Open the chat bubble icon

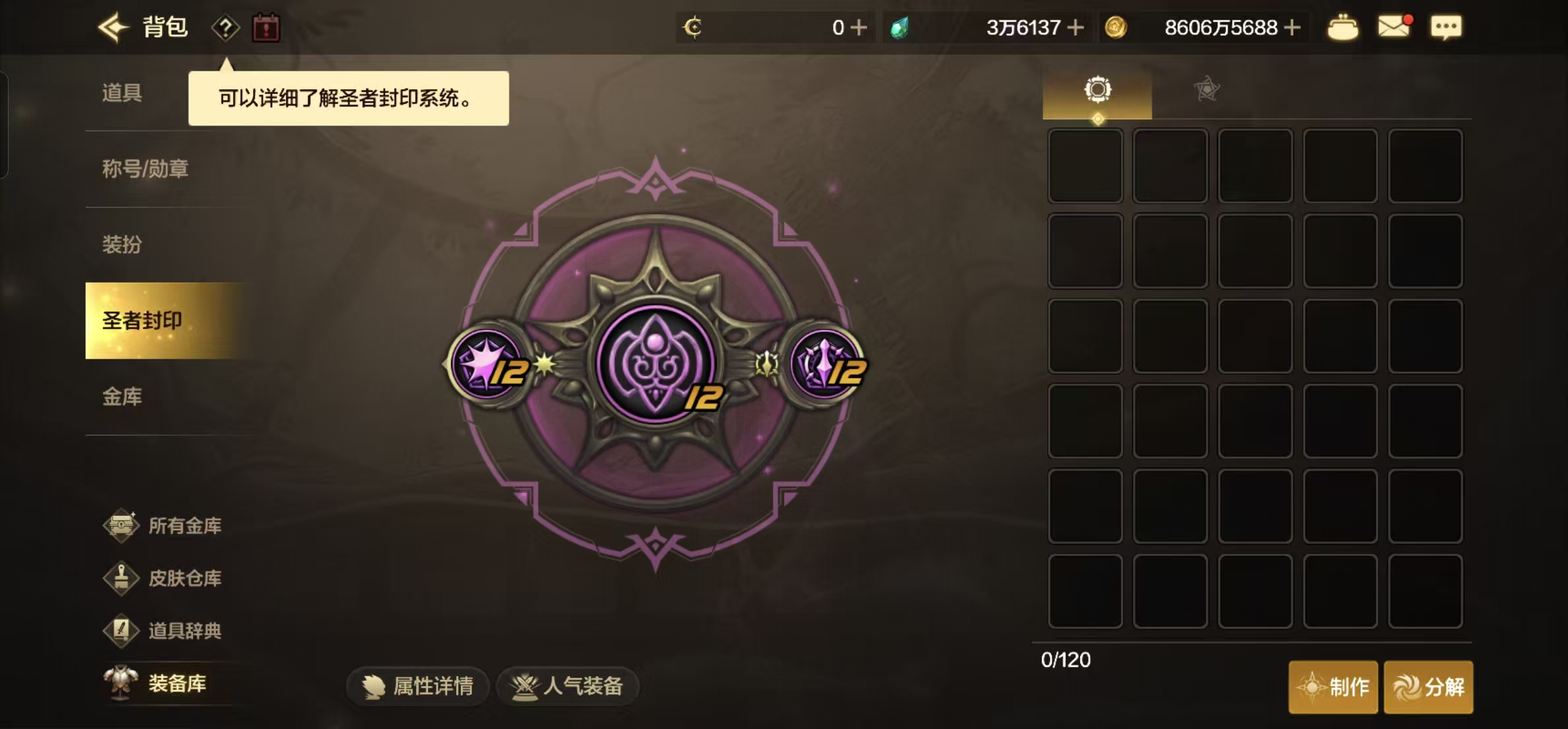[1446, 28]
